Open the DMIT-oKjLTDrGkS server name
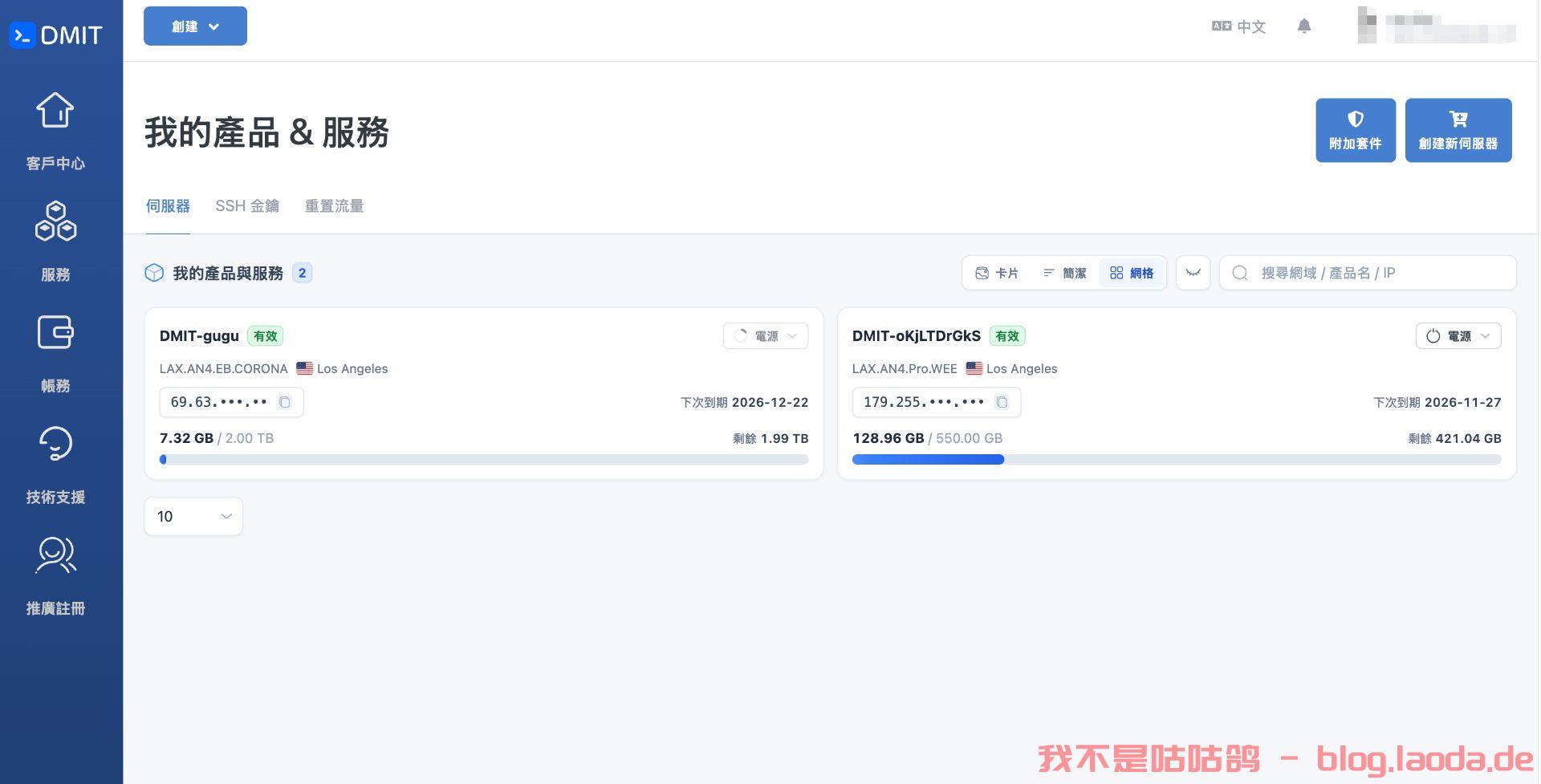 (917, 336)
